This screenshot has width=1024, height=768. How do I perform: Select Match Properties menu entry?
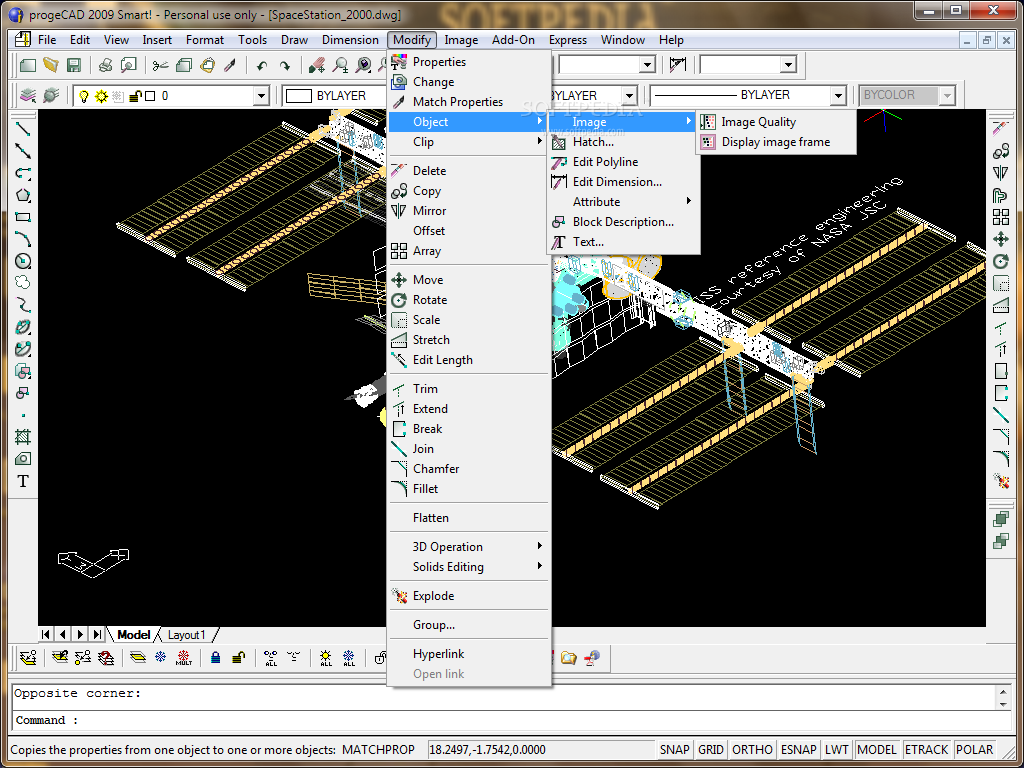point(469,102)
